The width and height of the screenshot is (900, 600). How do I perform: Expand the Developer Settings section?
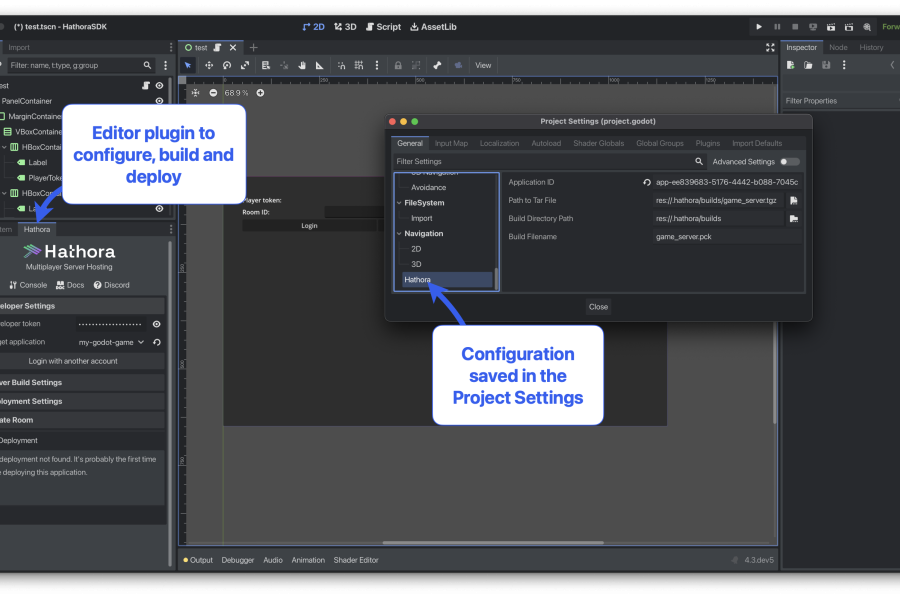click(82, 306)
